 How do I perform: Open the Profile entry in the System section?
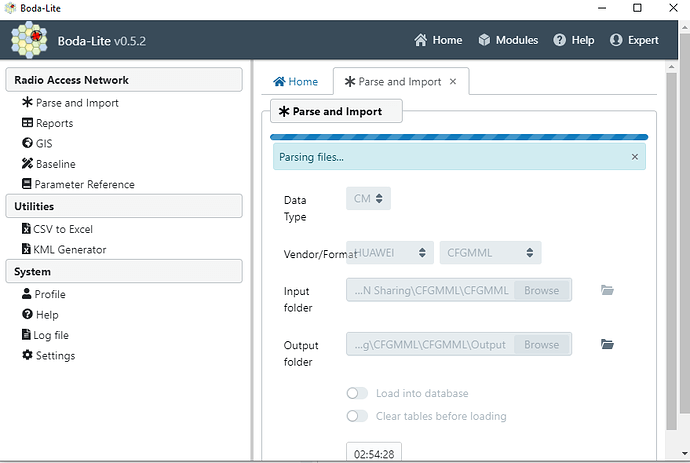click(x=50, y=294)
